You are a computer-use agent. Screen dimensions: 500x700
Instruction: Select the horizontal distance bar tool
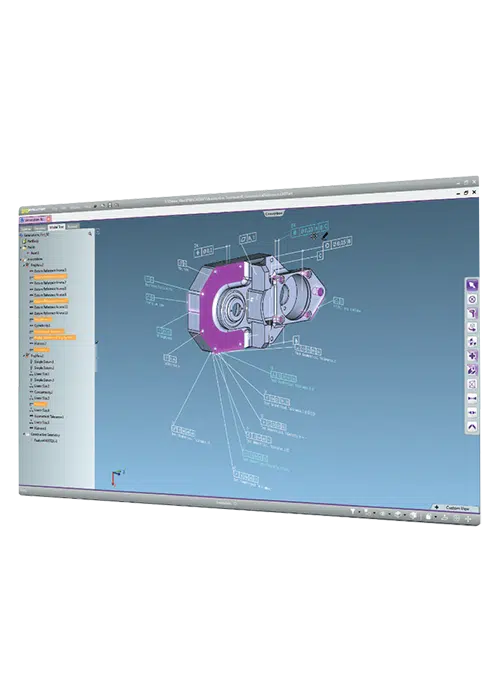472,398
